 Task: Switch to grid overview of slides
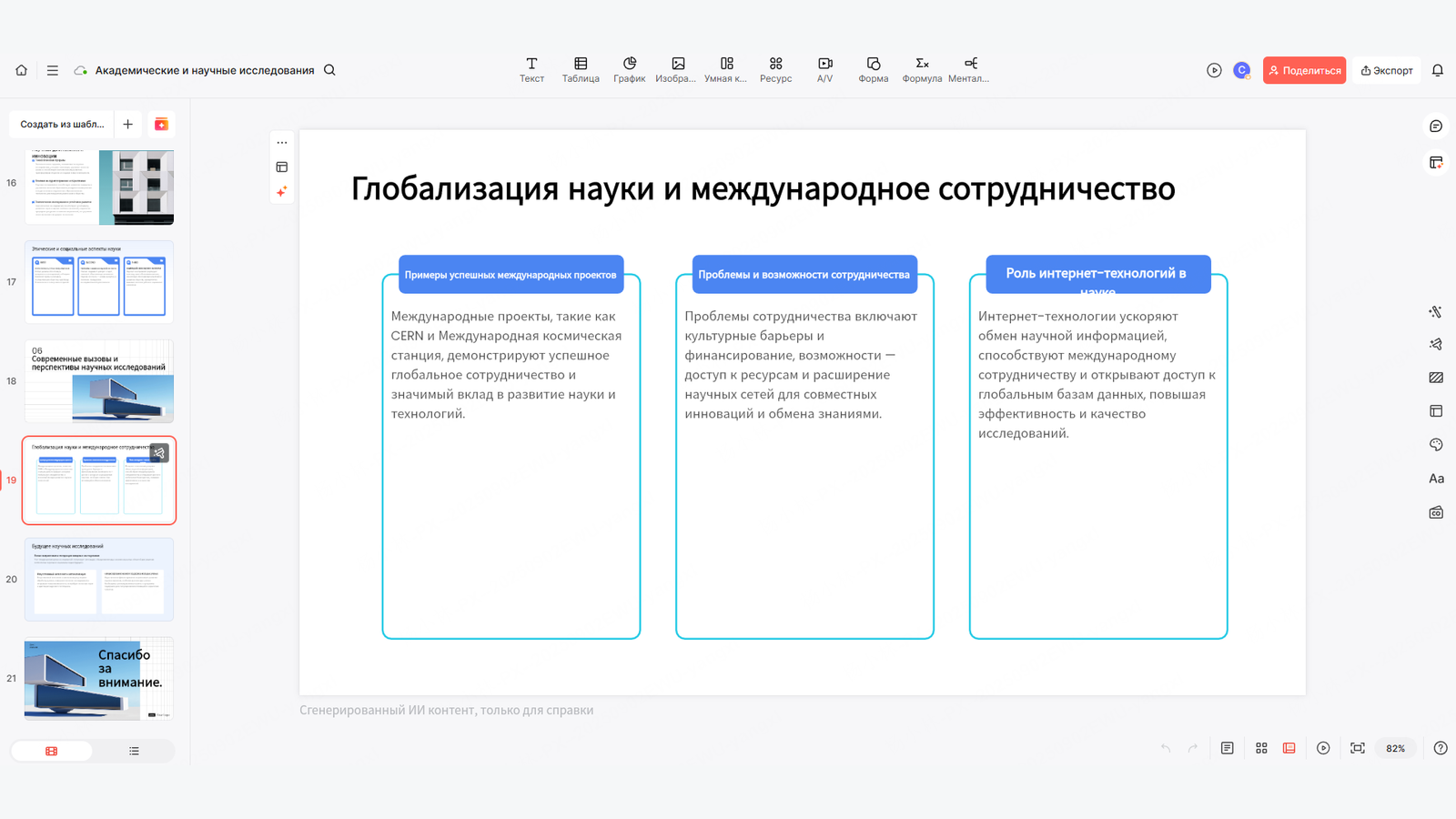[x=1261, y=748]
